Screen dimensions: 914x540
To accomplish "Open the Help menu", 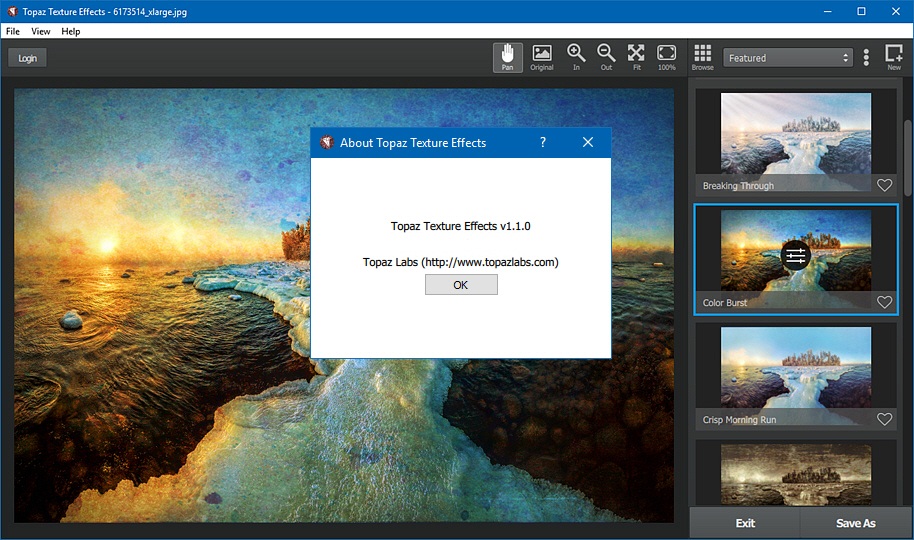I will pyautogui.click(x=71, y=31).
